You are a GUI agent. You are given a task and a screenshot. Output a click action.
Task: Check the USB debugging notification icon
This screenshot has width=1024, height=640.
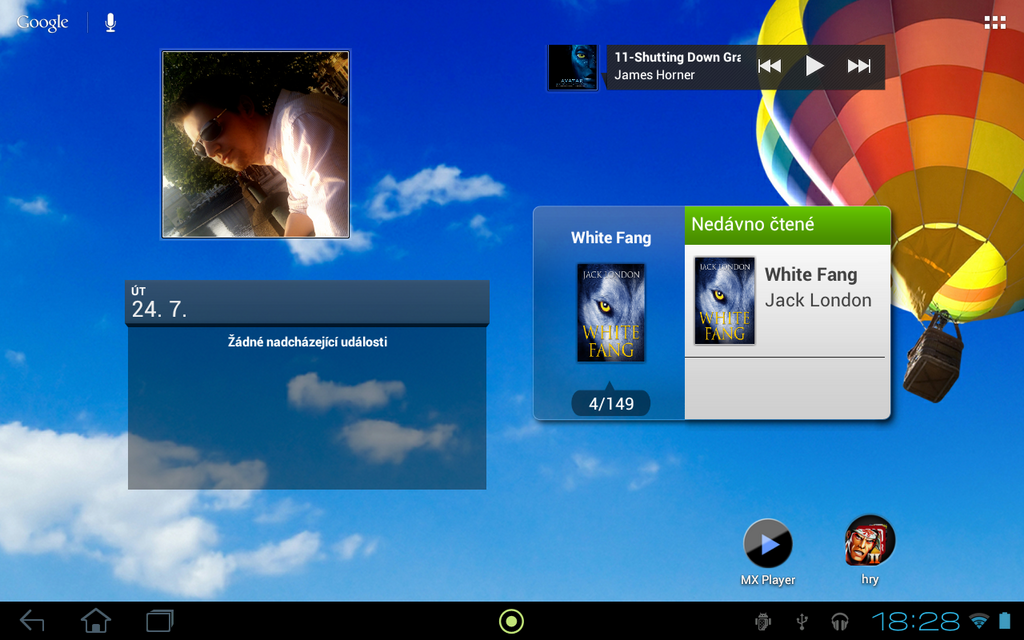click(762, 621)
